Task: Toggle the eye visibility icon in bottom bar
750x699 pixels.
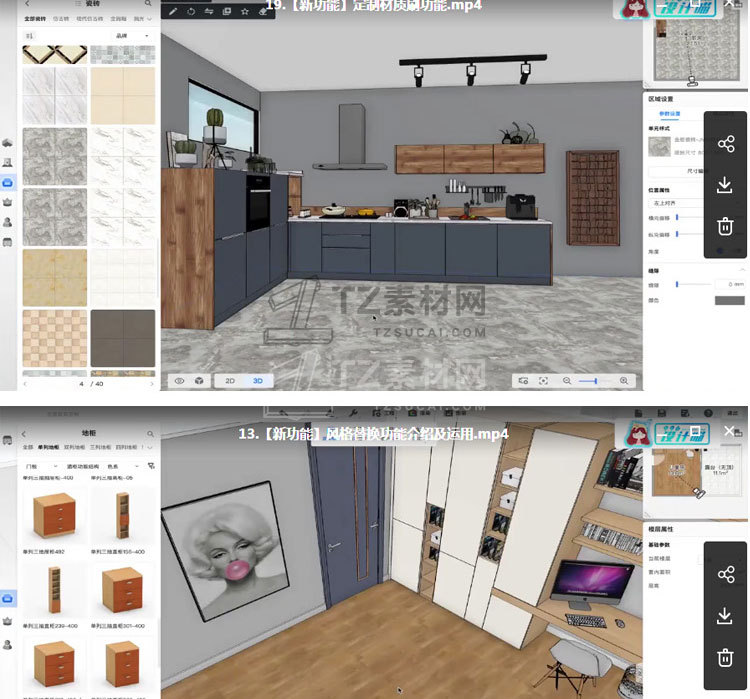Action: (x=179, y=381)
